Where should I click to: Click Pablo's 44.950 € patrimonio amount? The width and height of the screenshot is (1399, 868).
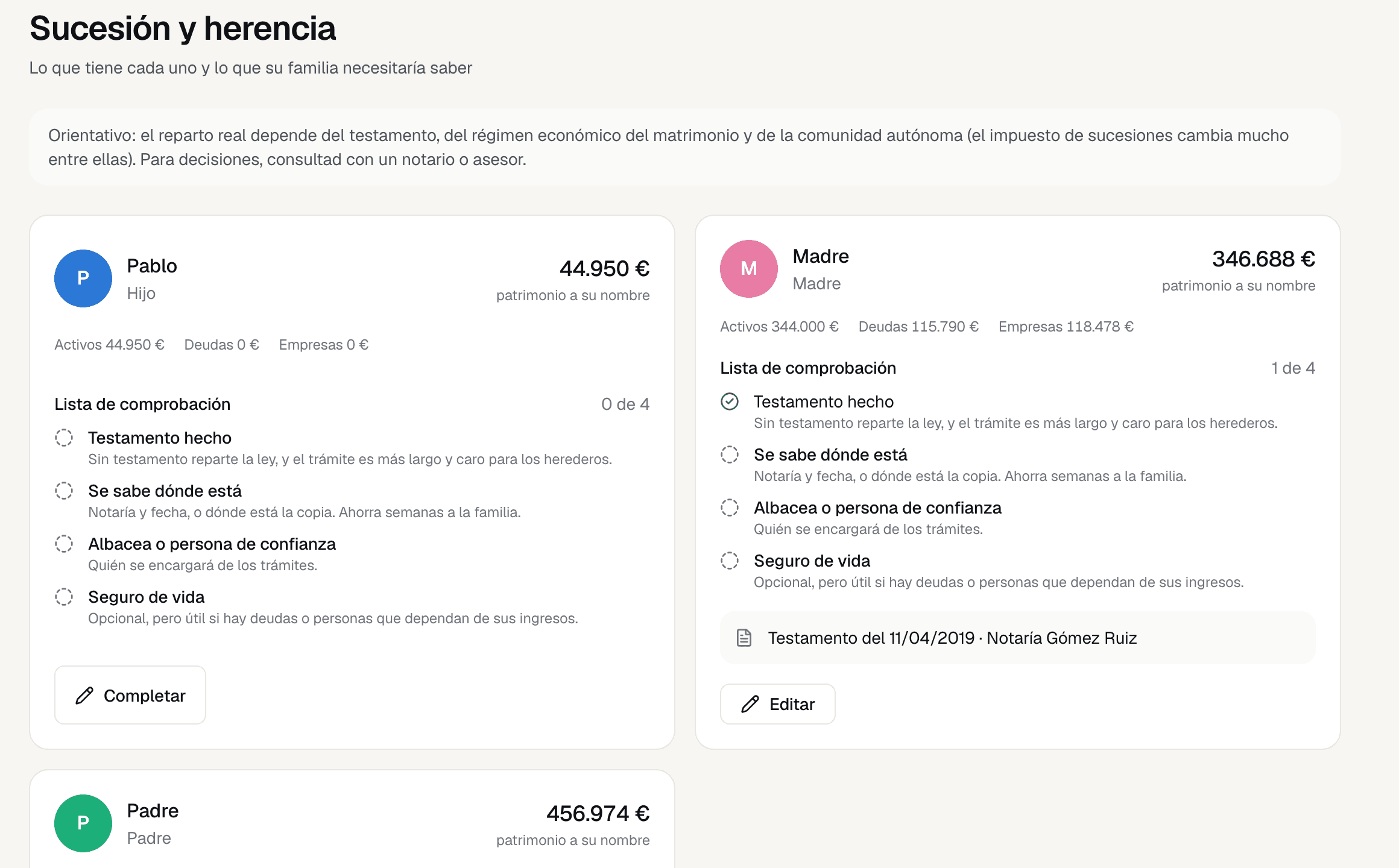point(605,269)
